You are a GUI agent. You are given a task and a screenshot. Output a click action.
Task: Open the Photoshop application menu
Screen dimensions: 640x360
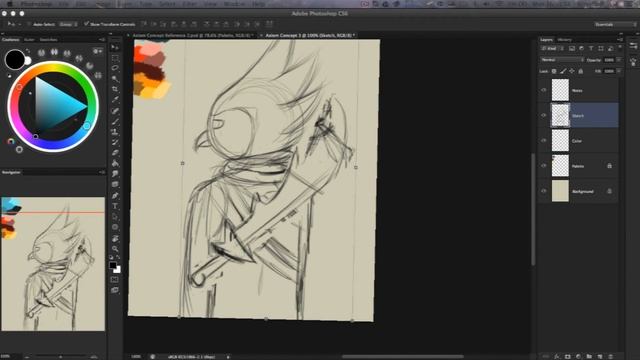point(36,4)
